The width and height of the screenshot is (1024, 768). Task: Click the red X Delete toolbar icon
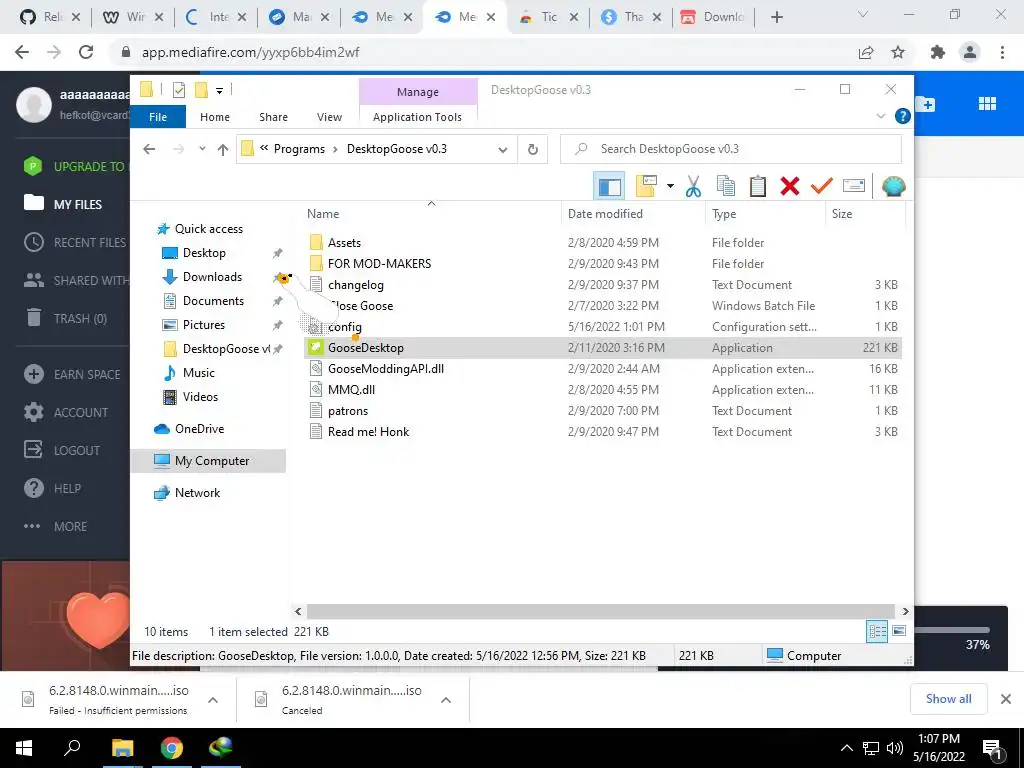[x=790, y=186]
